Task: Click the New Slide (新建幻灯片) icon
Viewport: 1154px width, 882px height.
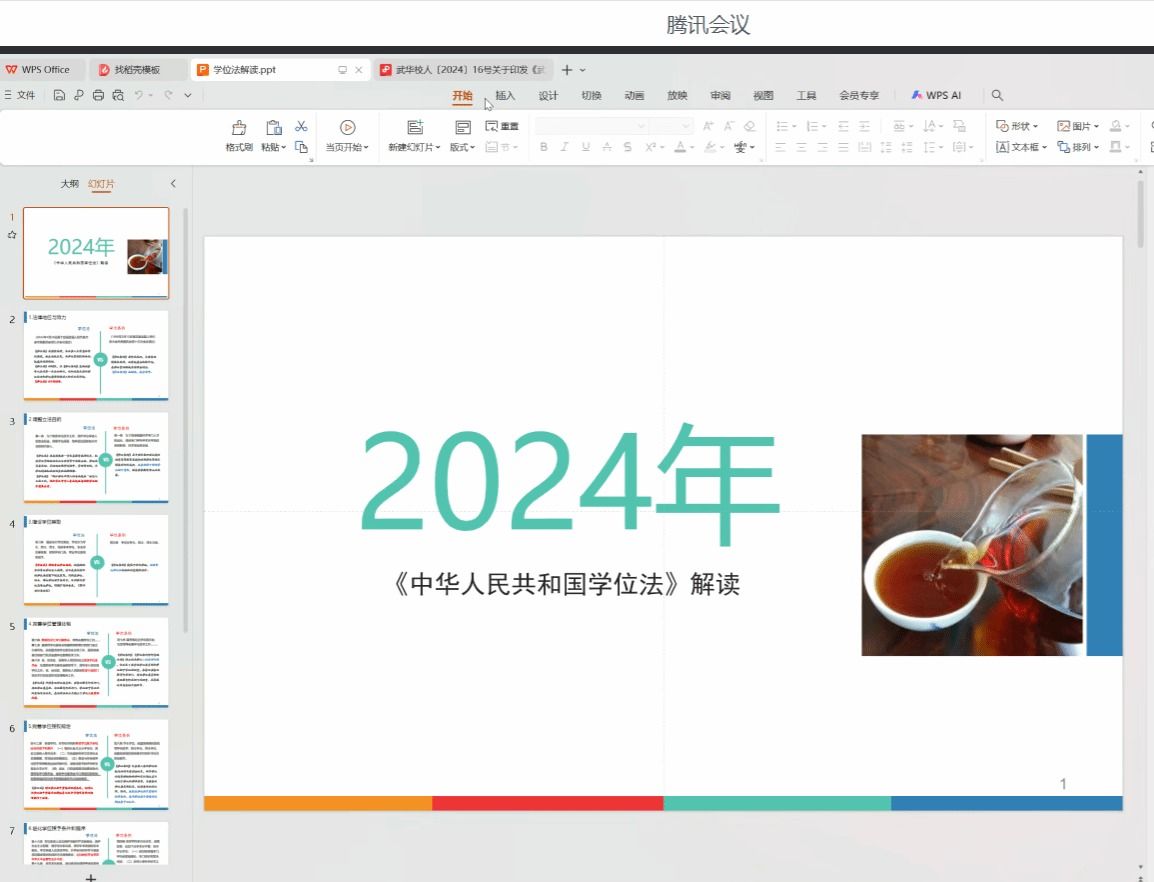Action: click(415, 127)
